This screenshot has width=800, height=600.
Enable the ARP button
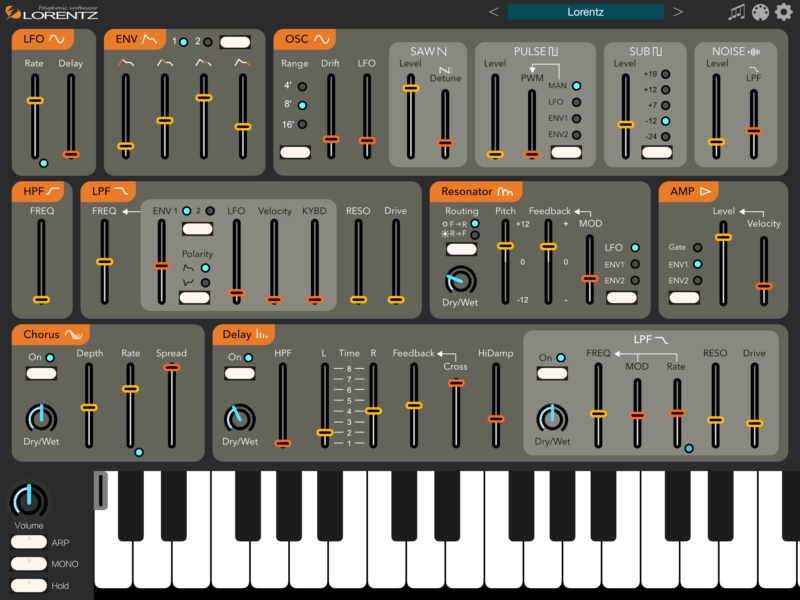pos(27,540)
